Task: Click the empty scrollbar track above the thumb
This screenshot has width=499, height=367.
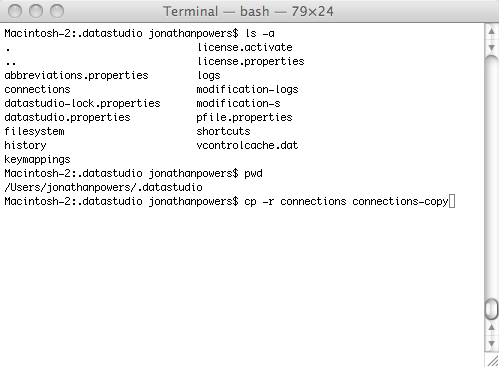Action: (491, 177)
